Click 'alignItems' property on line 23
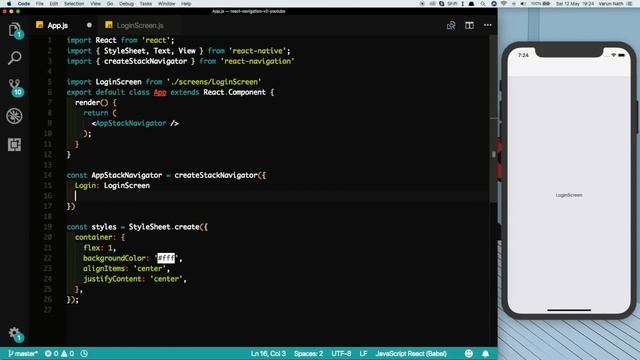The width and height of the screenshot is (640, 360). point(104,269)
